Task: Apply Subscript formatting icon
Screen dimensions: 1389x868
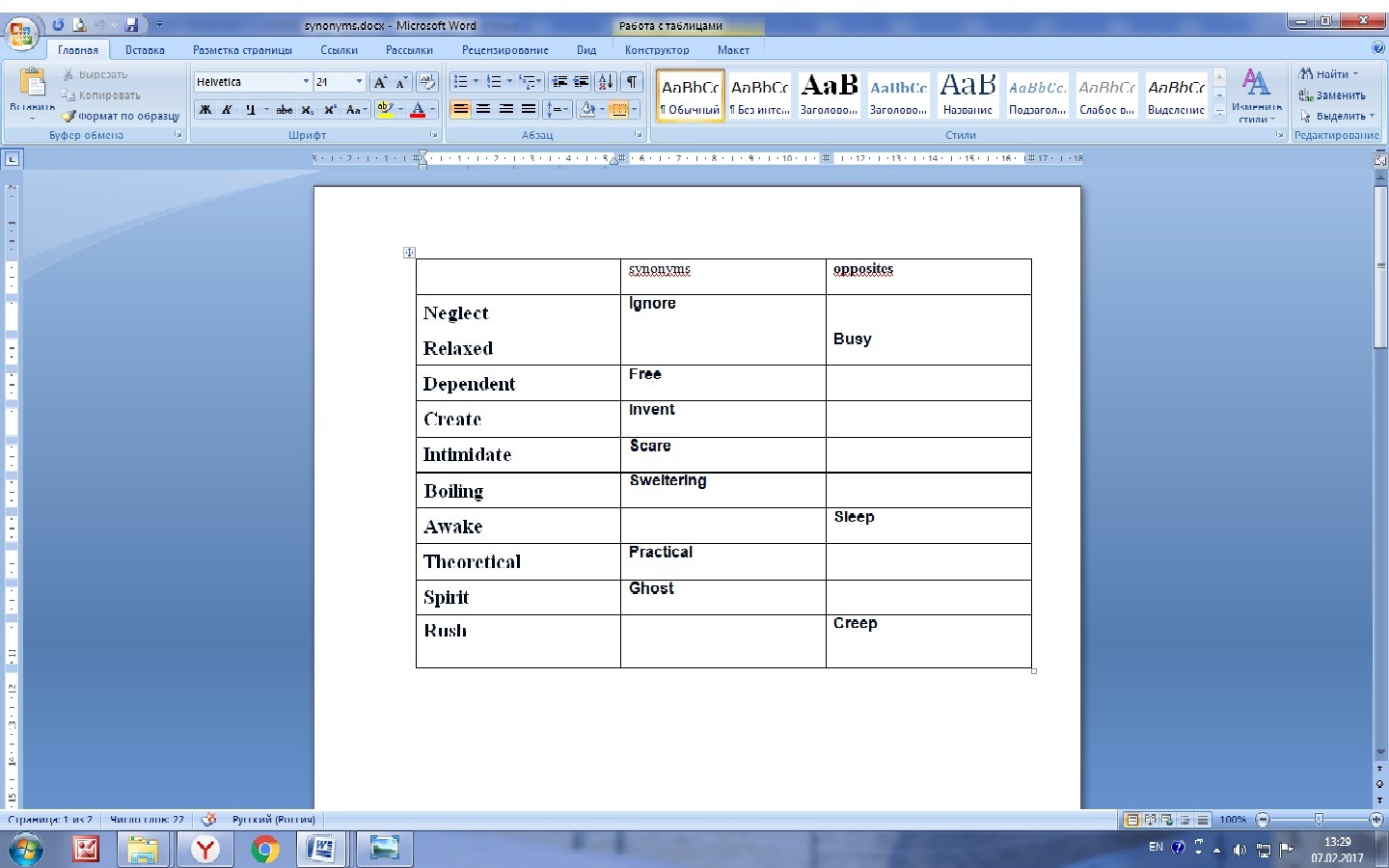Action: click(x=307, y=110)
